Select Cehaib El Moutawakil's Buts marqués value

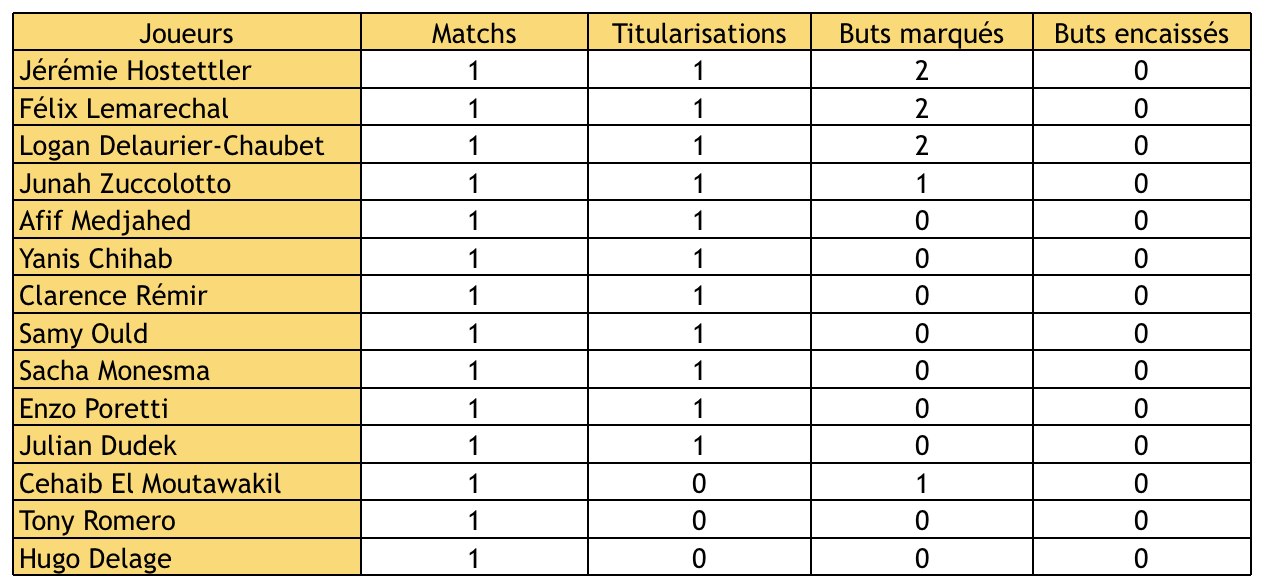tap(921, 484)
